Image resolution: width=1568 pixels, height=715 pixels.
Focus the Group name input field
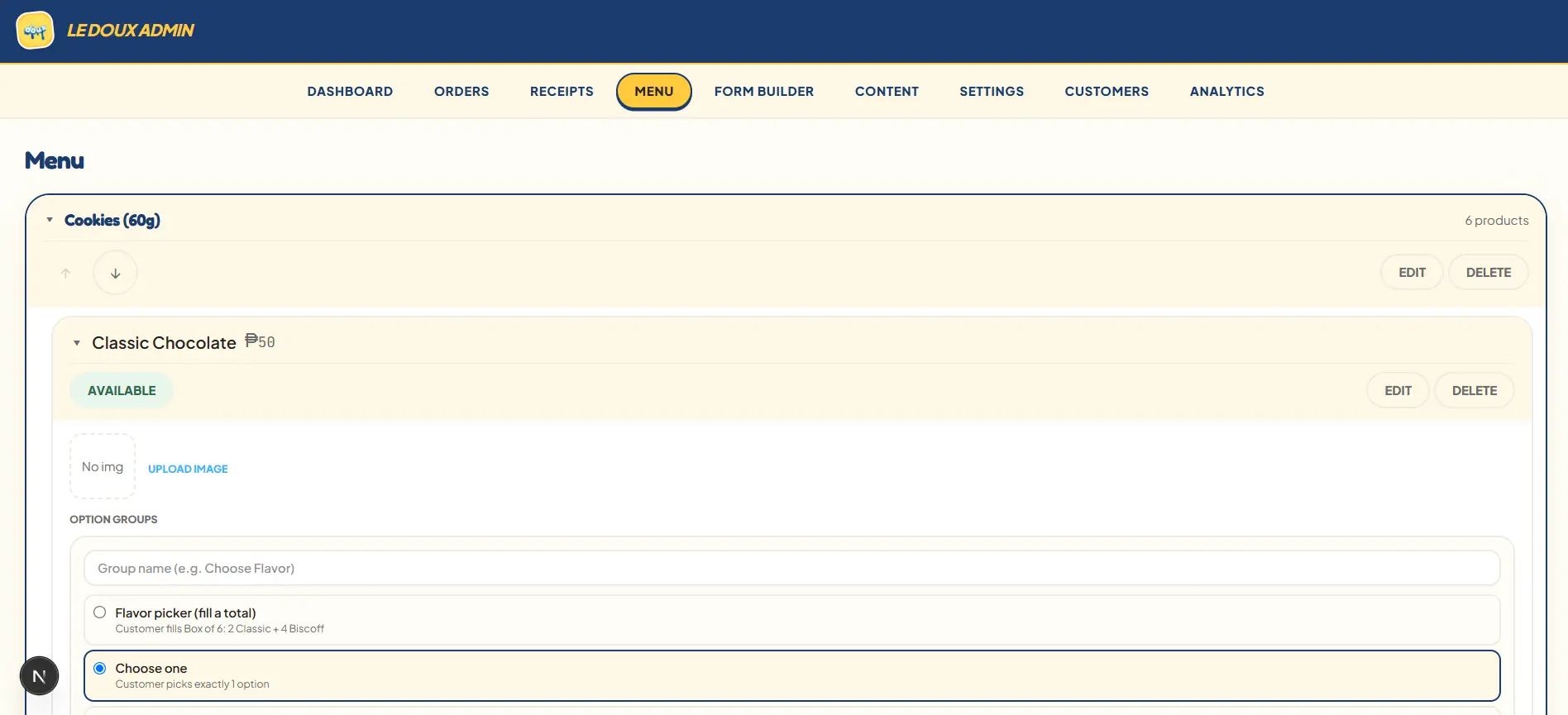click(x=791, y=569)
